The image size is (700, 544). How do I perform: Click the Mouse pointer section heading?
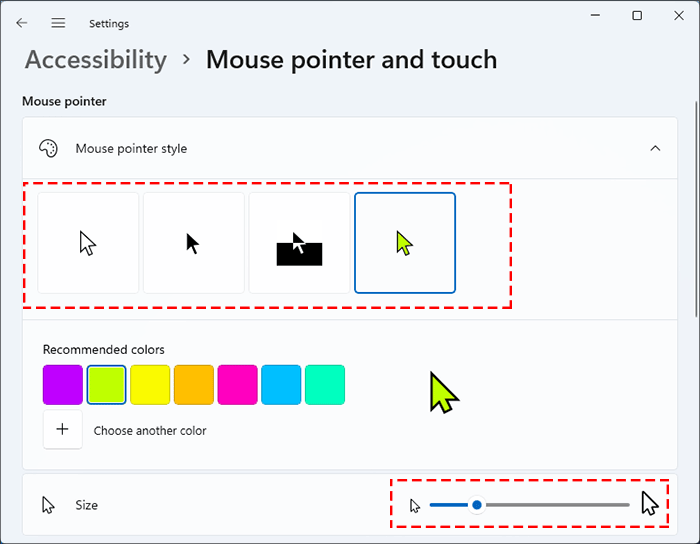click(64, 101)
